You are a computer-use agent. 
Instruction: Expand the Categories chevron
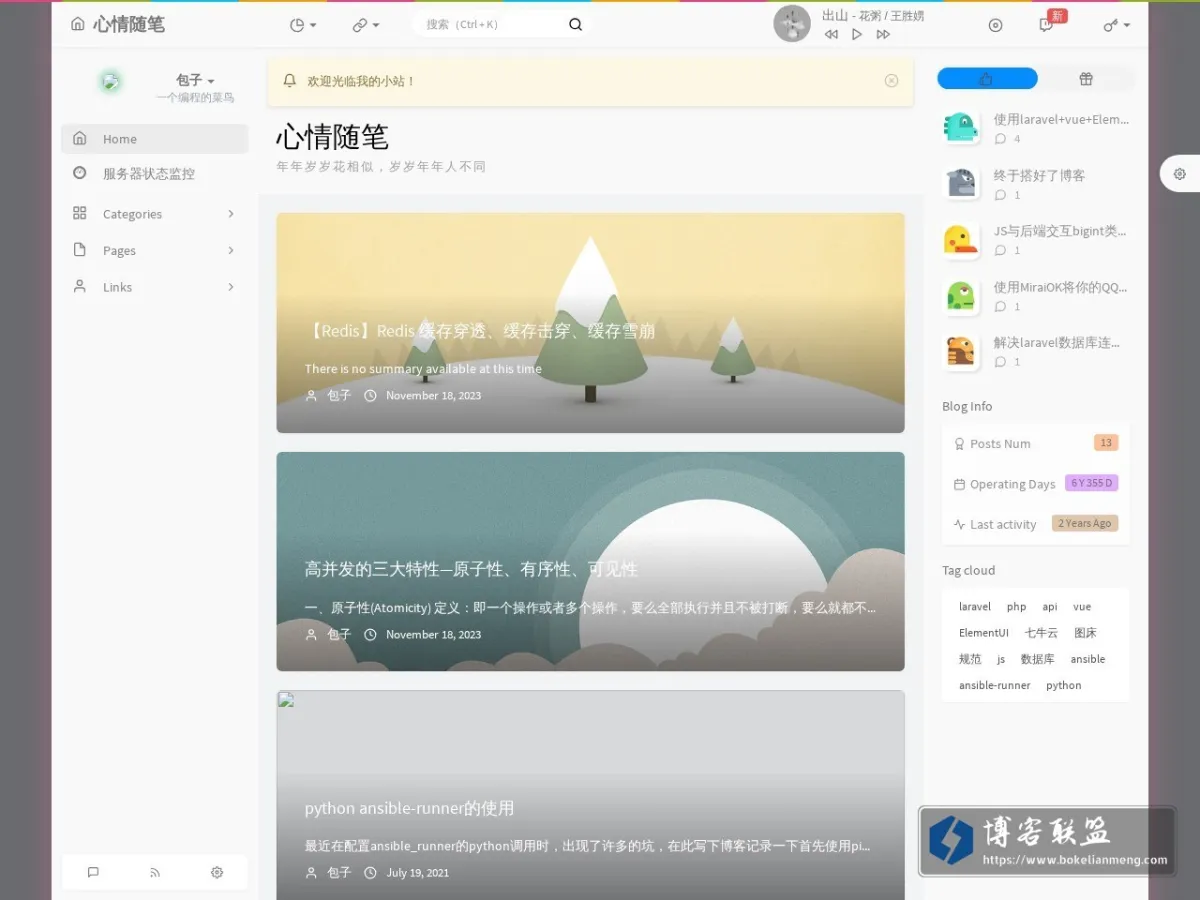pos(231,214)
